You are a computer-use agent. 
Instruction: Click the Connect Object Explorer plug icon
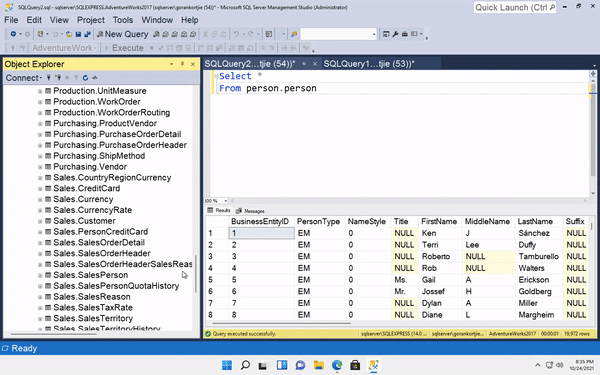coord(49,78)
